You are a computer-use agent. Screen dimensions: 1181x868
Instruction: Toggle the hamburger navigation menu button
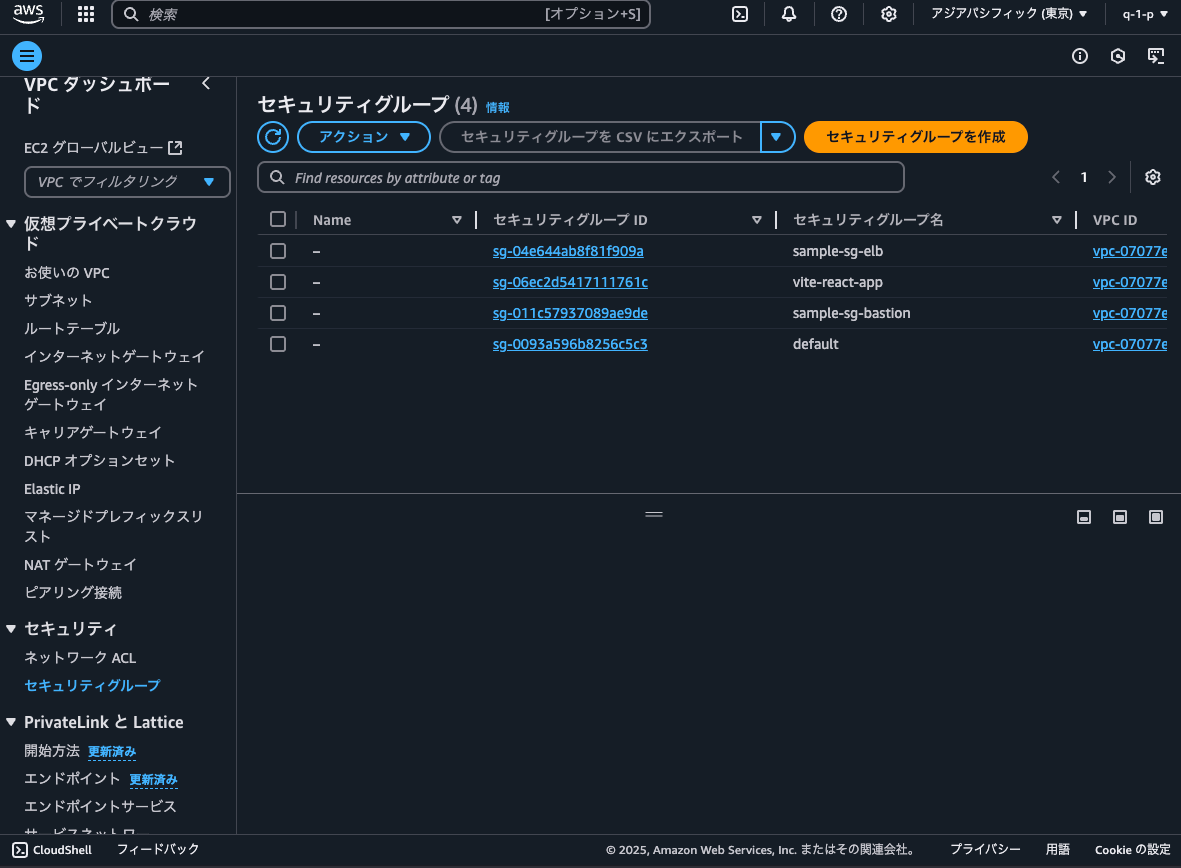[x=27, y=56]
